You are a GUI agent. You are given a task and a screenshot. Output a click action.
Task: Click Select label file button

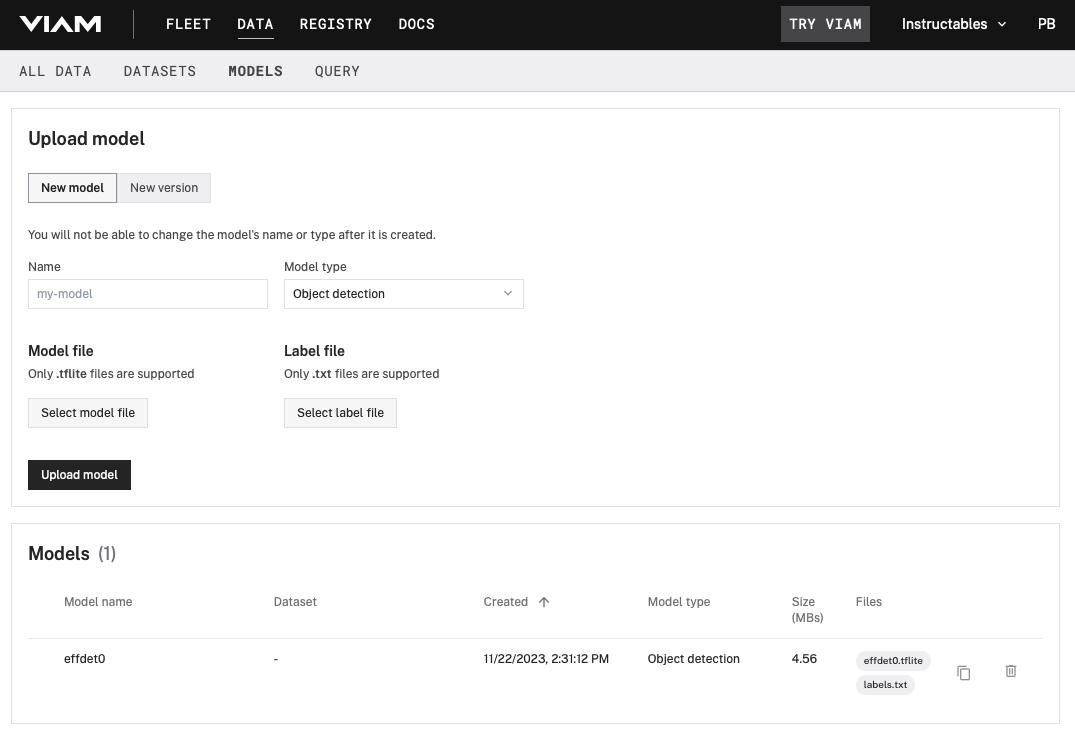coord(340,413)
